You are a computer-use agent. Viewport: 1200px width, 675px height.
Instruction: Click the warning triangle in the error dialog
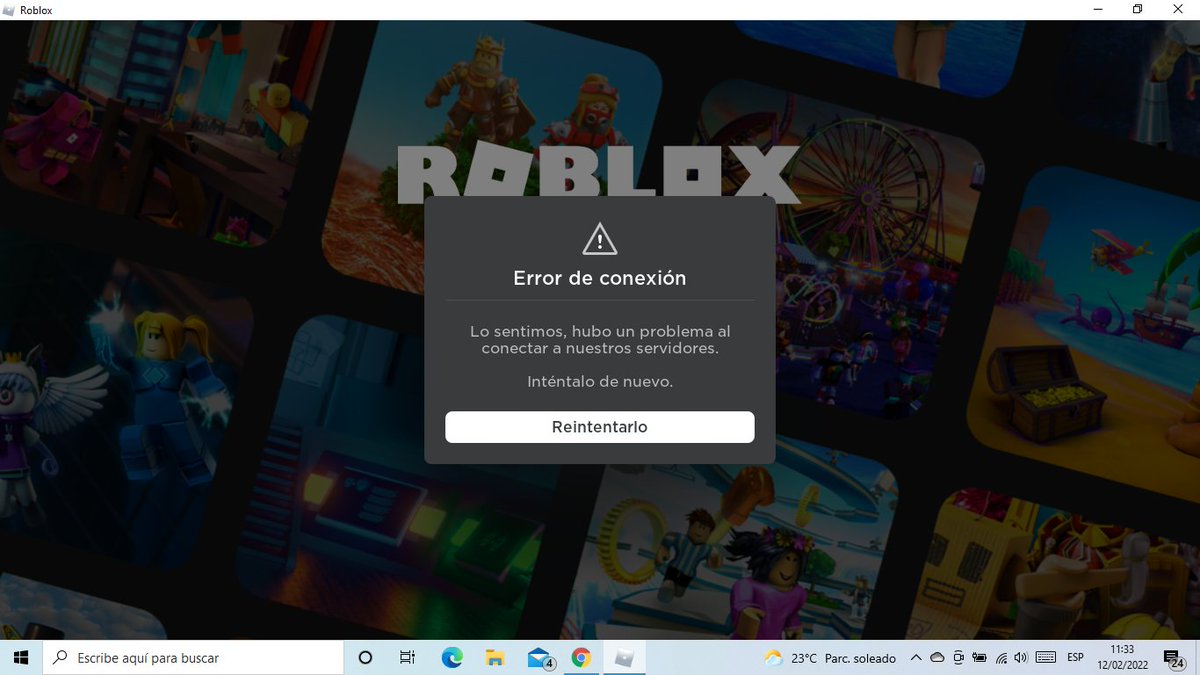coord(599,239)
